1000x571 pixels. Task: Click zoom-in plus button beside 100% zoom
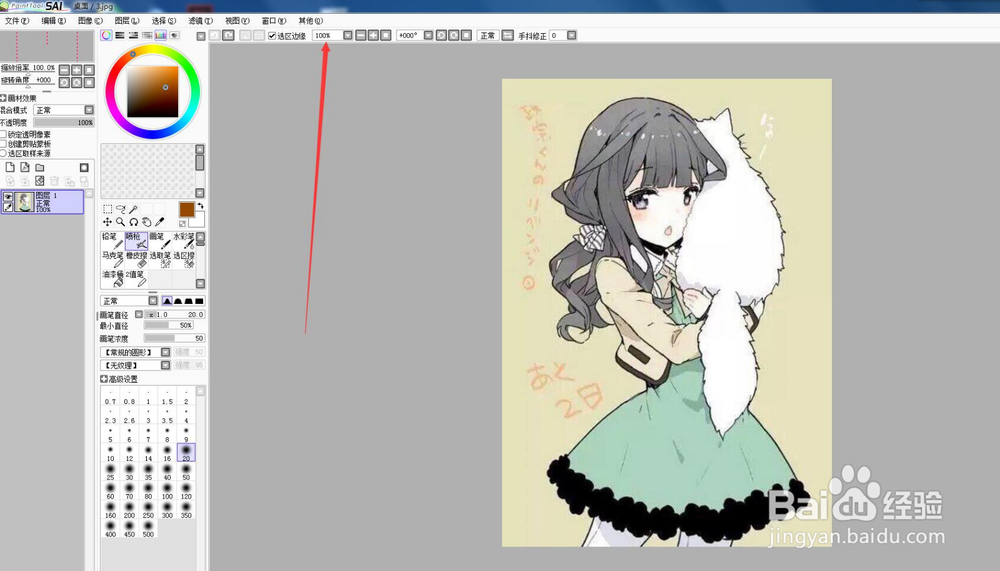point(373,35)
